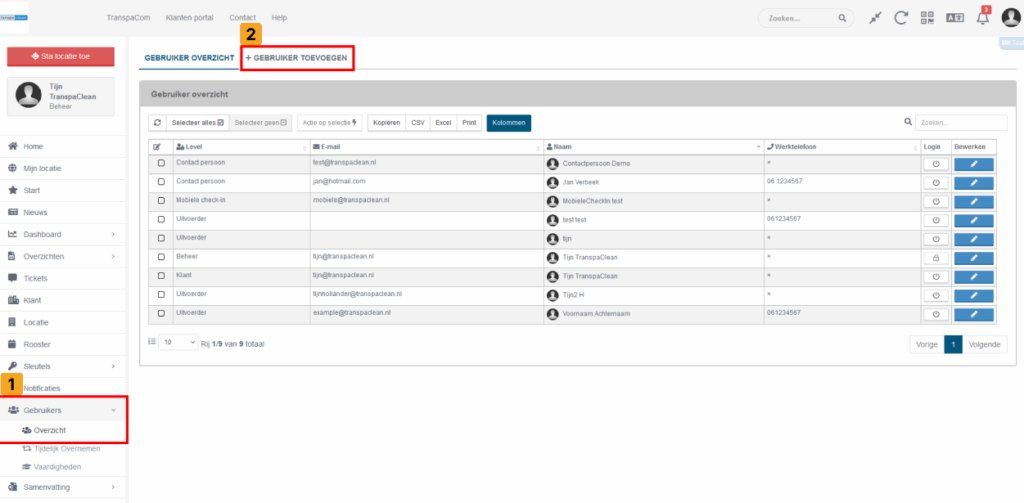
Task: Click login power icon for Contactpersoon Demo
Action: [934, 162]
